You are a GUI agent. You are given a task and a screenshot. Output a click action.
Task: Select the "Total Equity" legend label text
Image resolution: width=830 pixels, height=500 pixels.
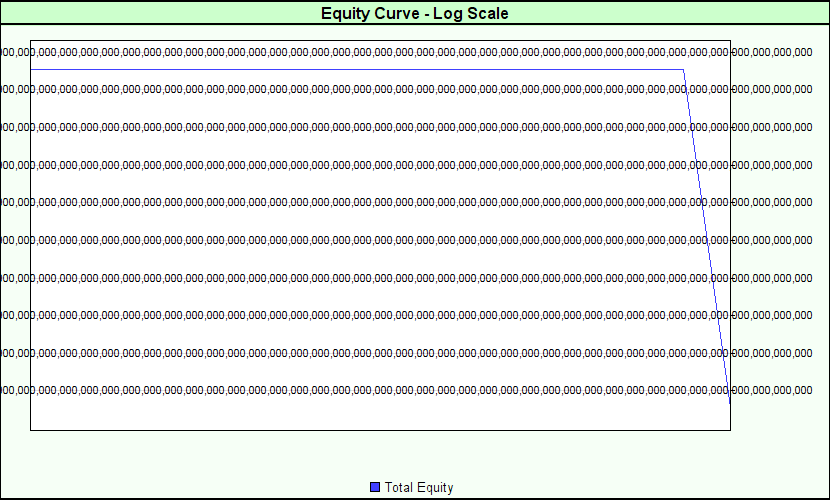point(419,487)
